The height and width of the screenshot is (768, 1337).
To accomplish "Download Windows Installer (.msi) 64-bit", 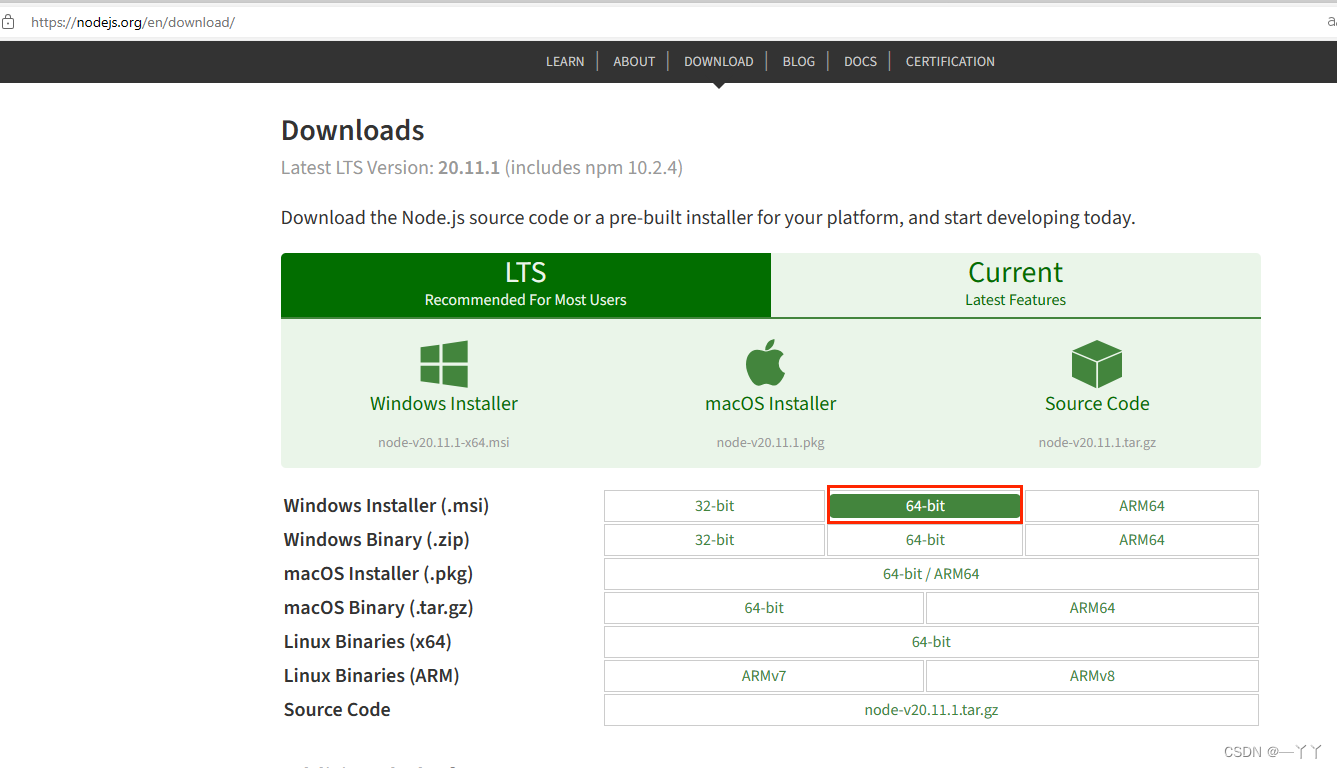I will click(x=925, y=506).
